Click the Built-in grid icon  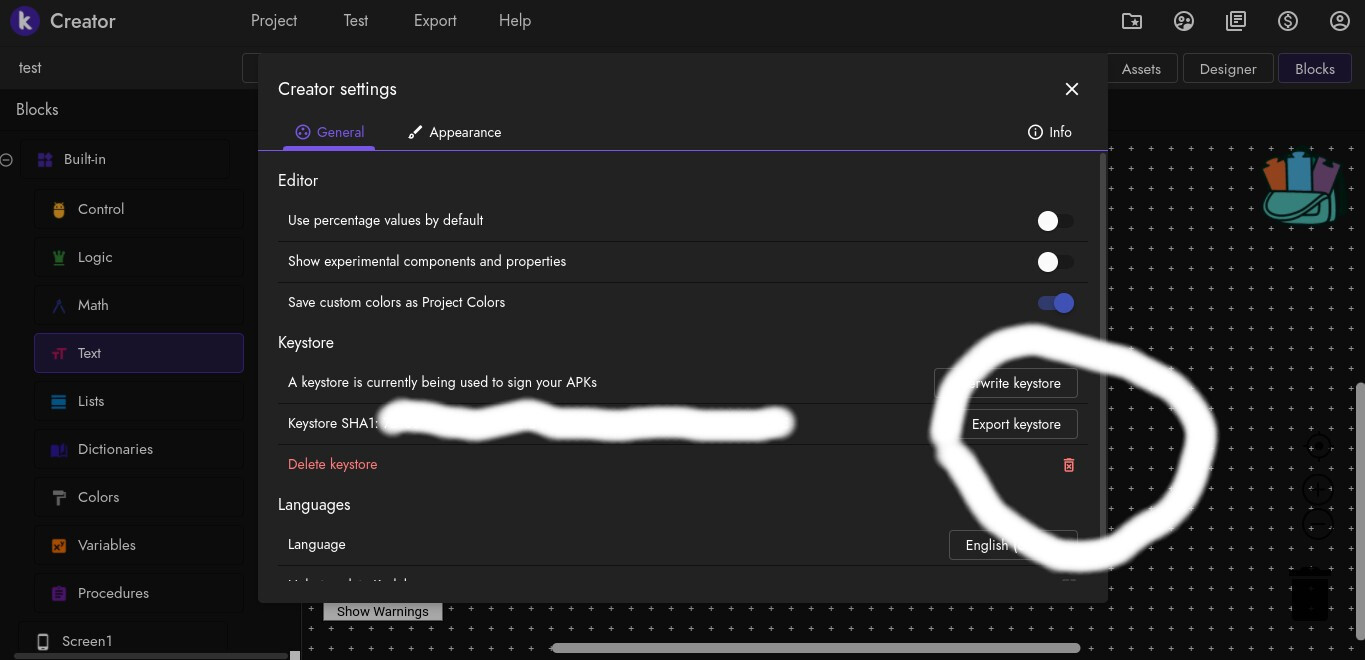pos(44,159)
